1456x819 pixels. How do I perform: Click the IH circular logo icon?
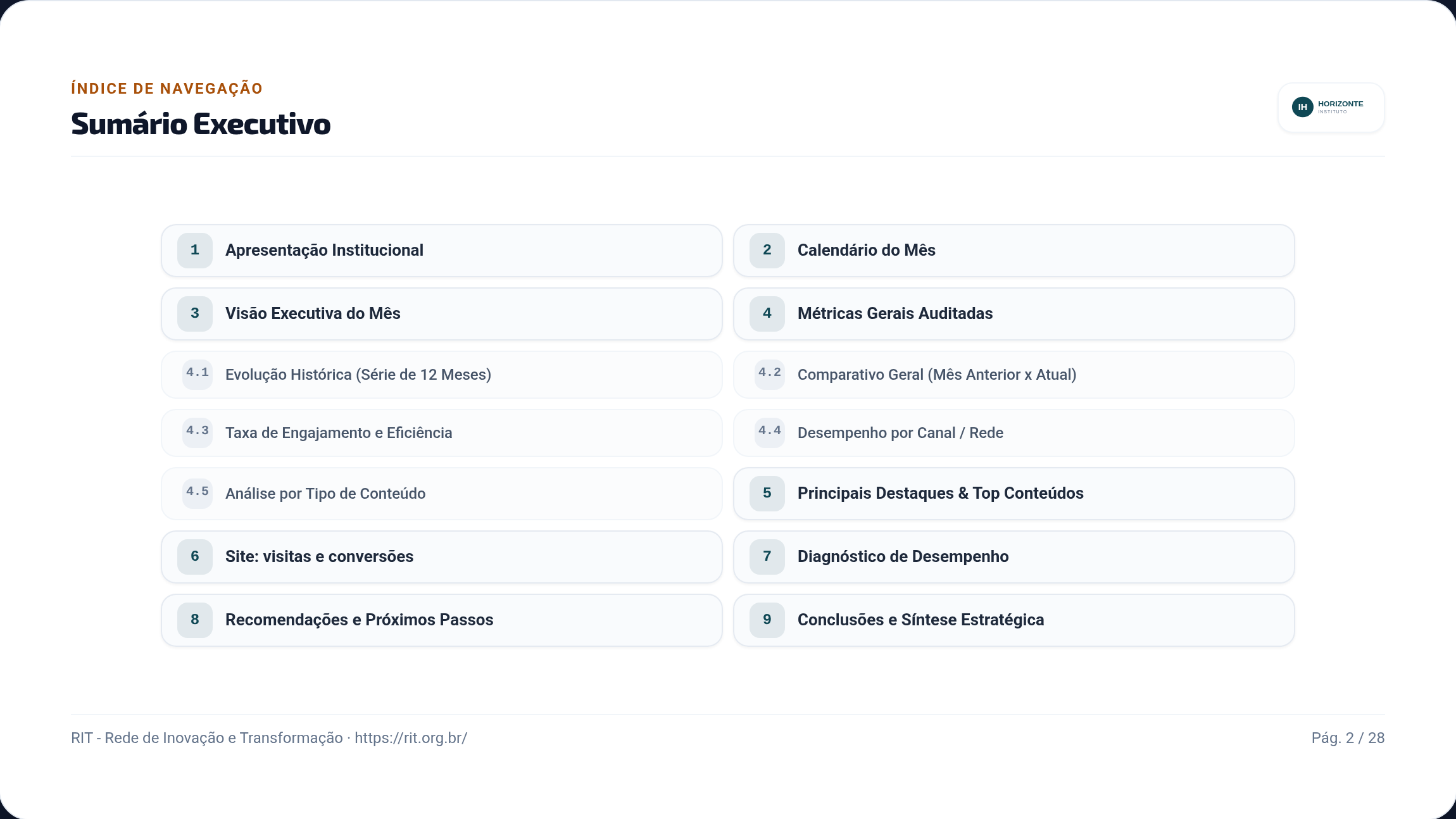pyautogui.click(x=1303, y=107)
